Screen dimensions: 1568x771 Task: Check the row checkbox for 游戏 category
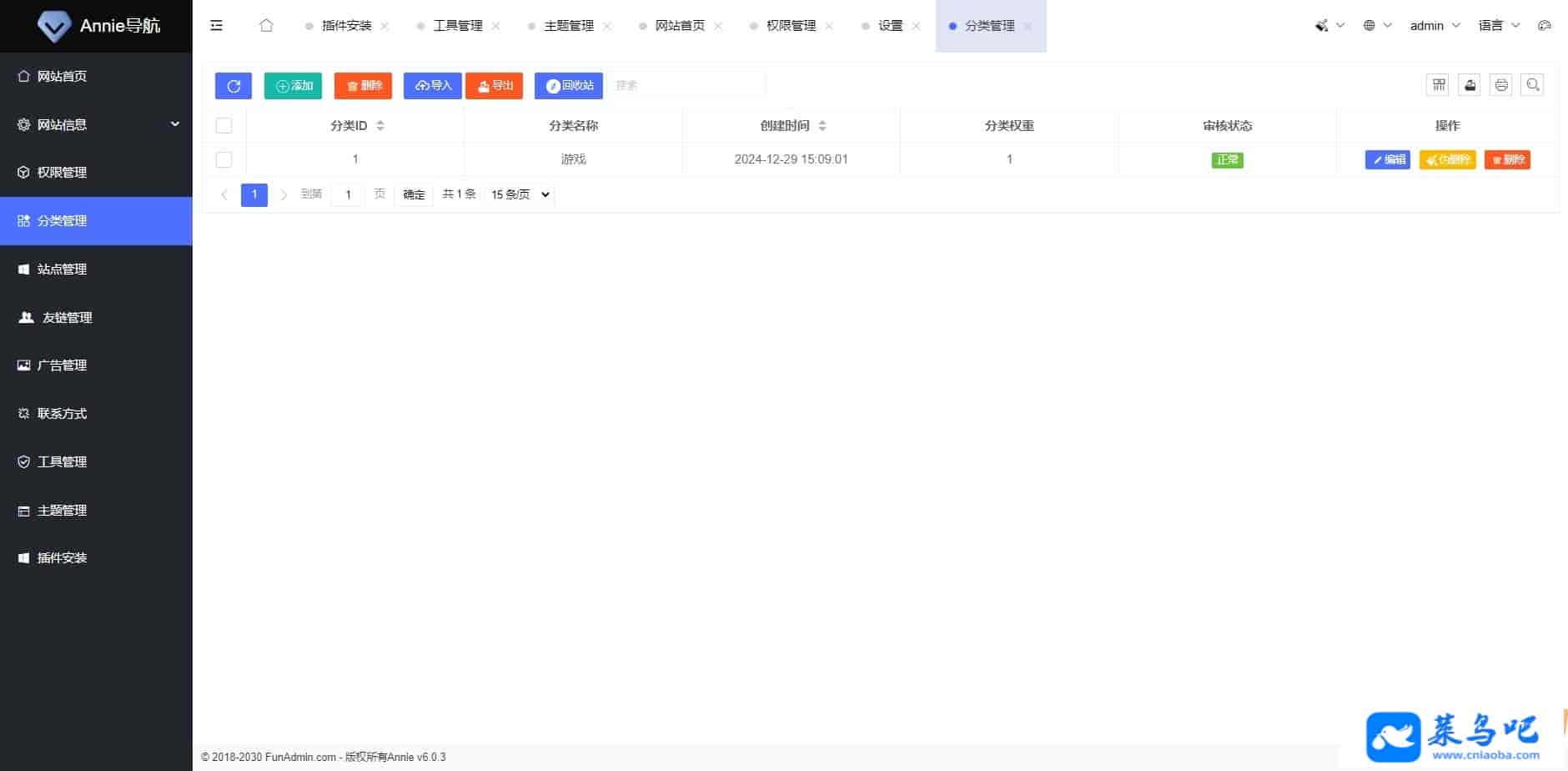224,159
